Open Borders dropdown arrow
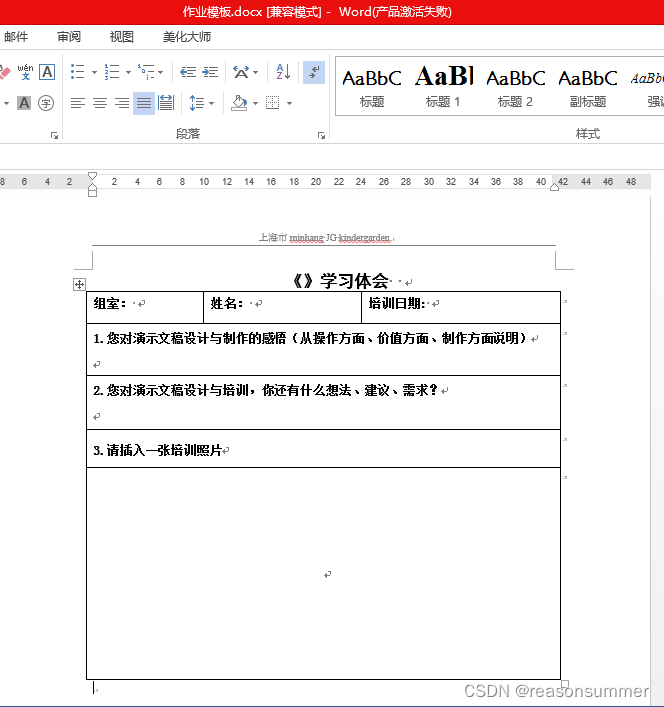 (289, 104)
